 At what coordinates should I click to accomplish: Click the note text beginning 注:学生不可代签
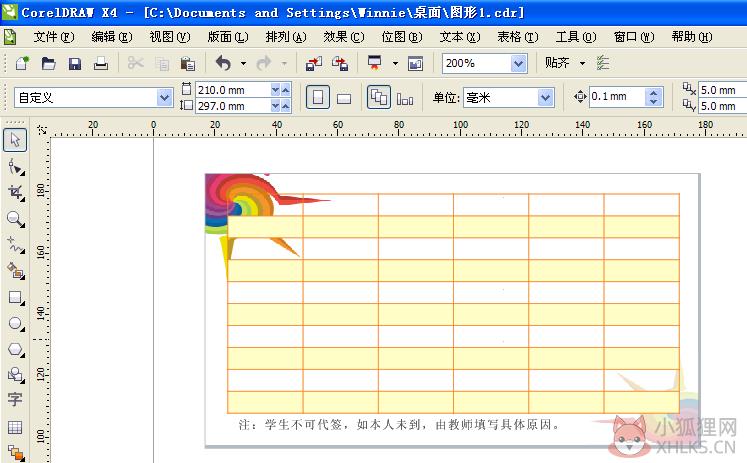400,424
